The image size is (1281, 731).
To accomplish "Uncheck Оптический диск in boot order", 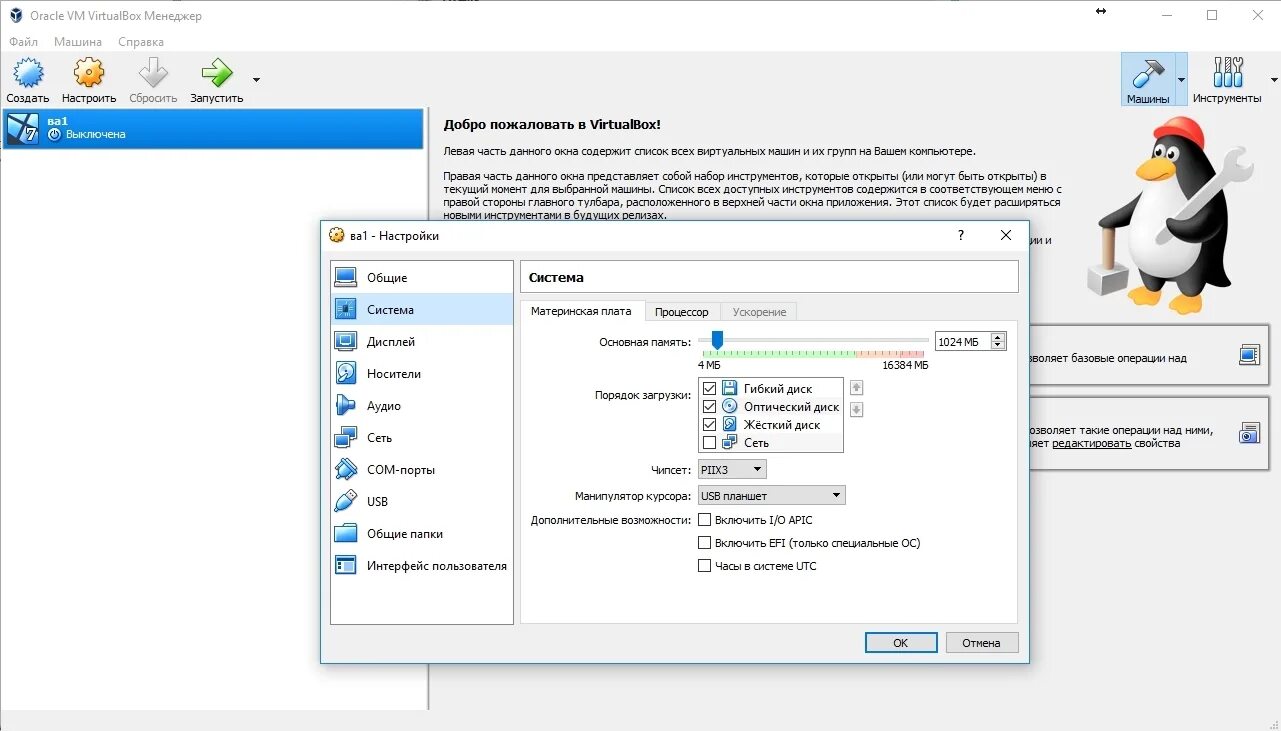I will [709, 406].
